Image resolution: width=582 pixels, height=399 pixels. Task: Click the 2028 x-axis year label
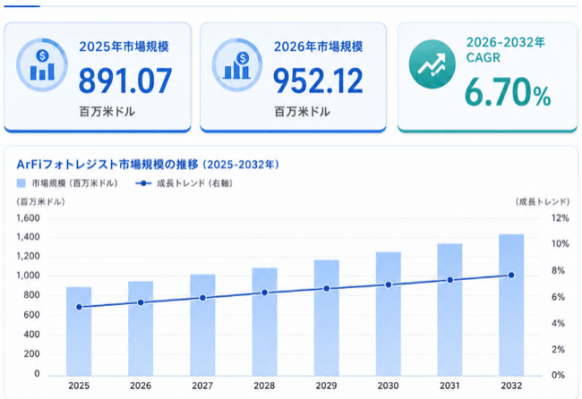pos(264,386)
